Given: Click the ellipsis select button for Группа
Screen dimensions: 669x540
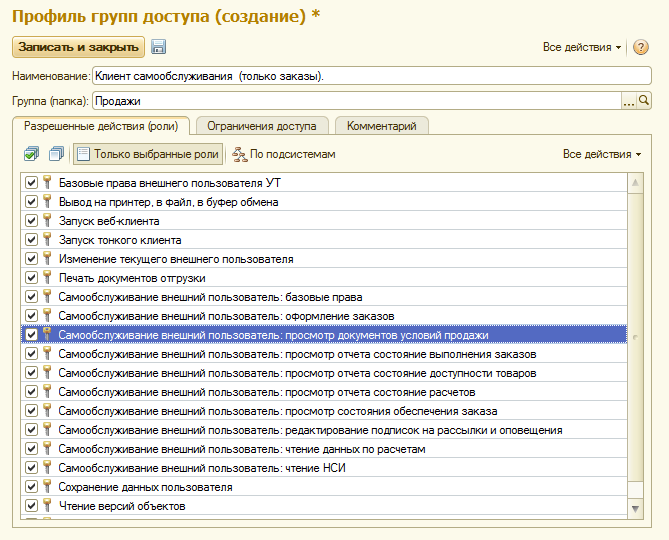Looking at the screenshot, I should [x=629, y=100].
